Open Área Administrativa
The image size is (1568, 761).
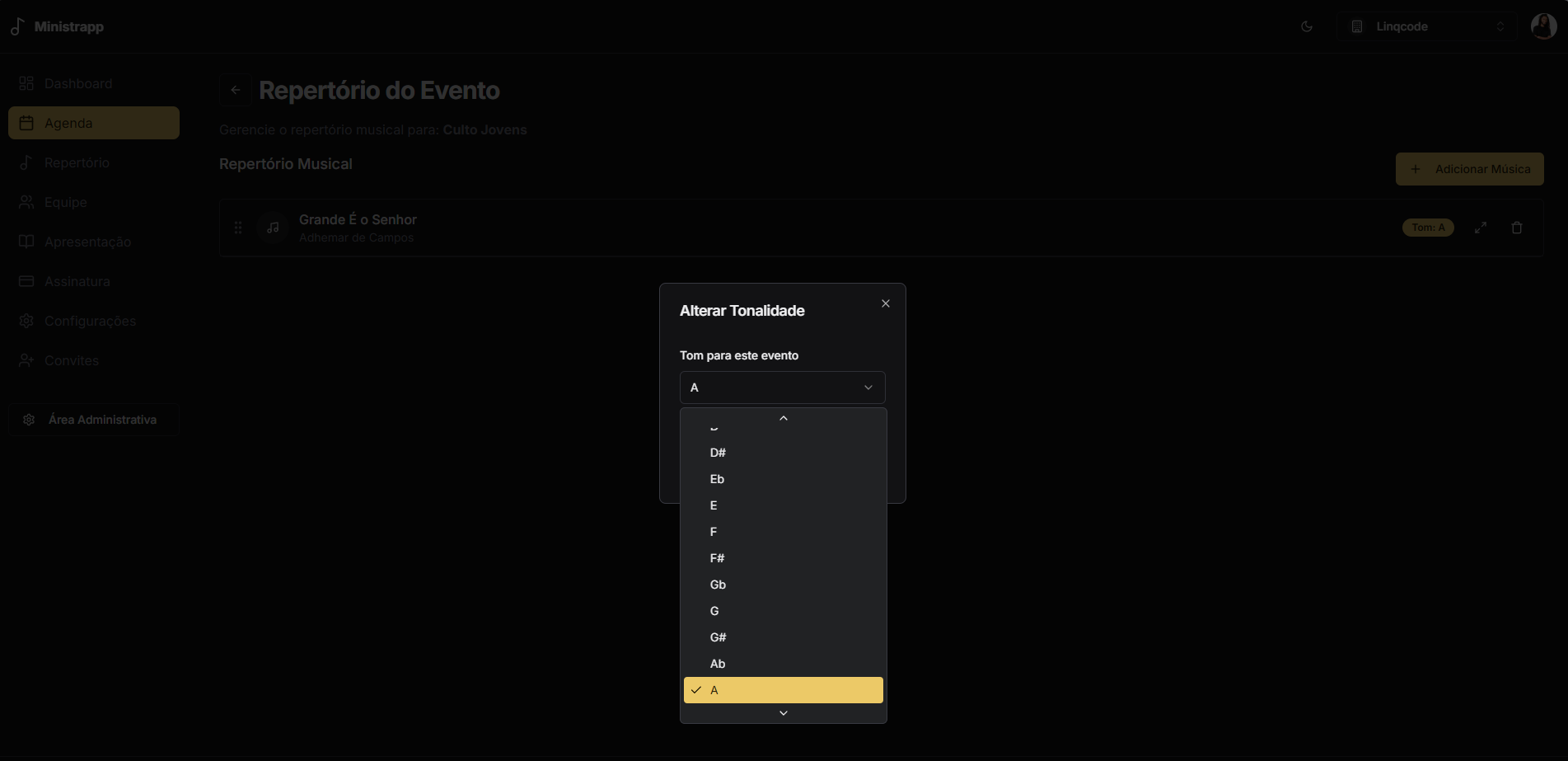[94, 420]
